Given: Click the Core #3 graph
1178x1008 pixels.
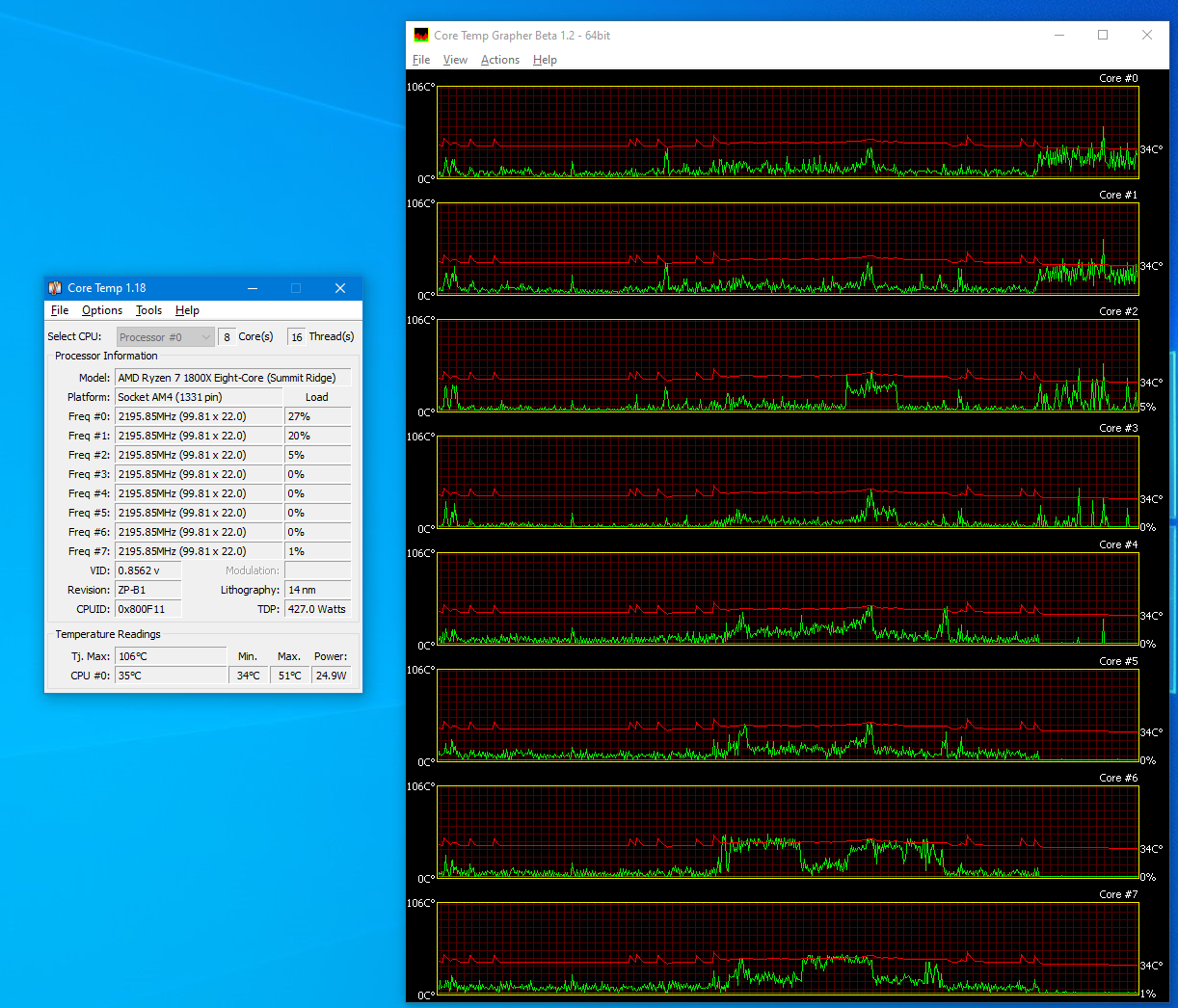Looking at the screenshot, I should pyautogui.click(x=788, y=482).
